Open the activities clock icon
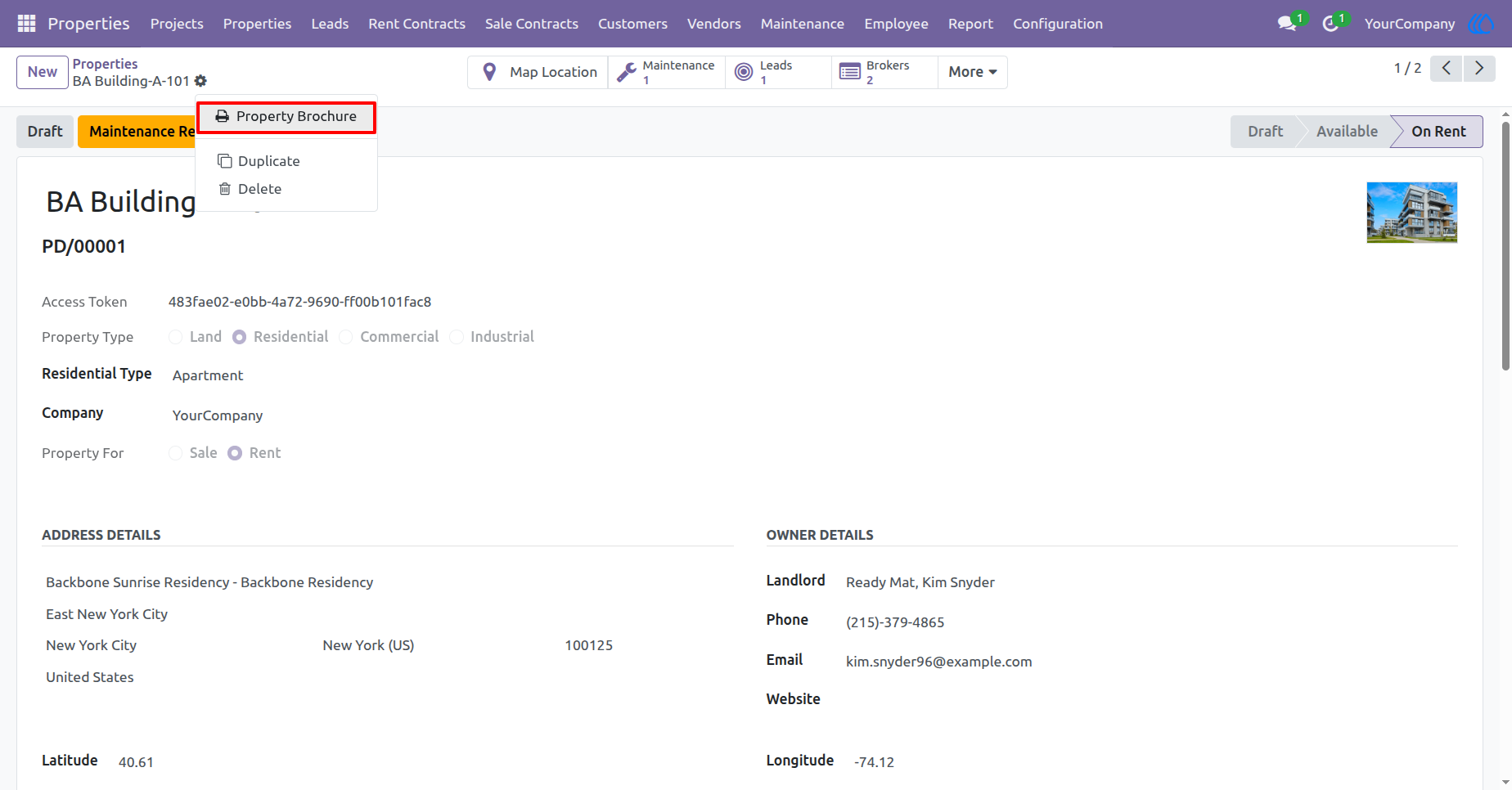This screenshot has width=1512, height=790. 1330,24
